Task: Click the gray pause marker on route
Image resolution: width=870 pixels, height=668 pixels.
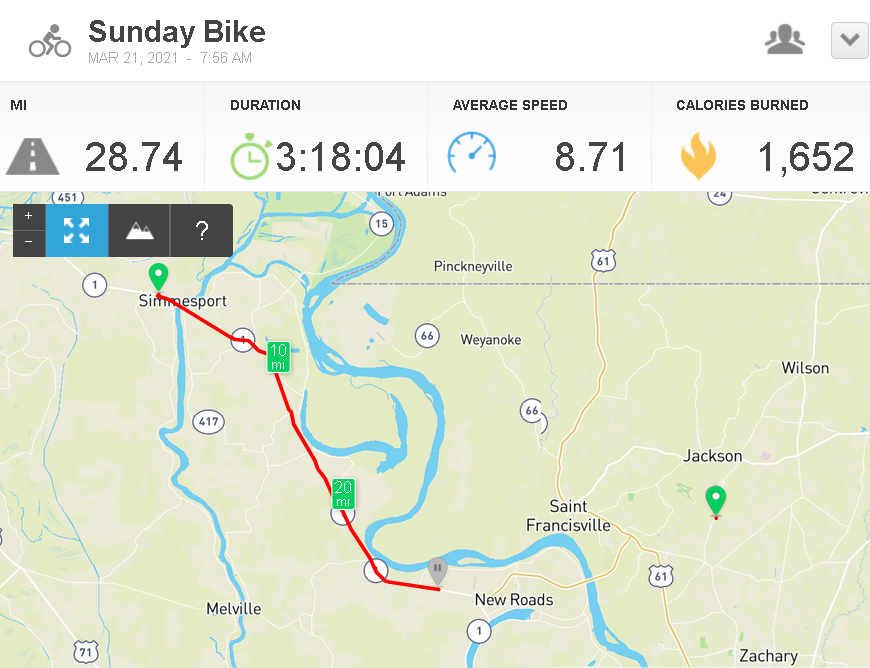Action: 437,571
